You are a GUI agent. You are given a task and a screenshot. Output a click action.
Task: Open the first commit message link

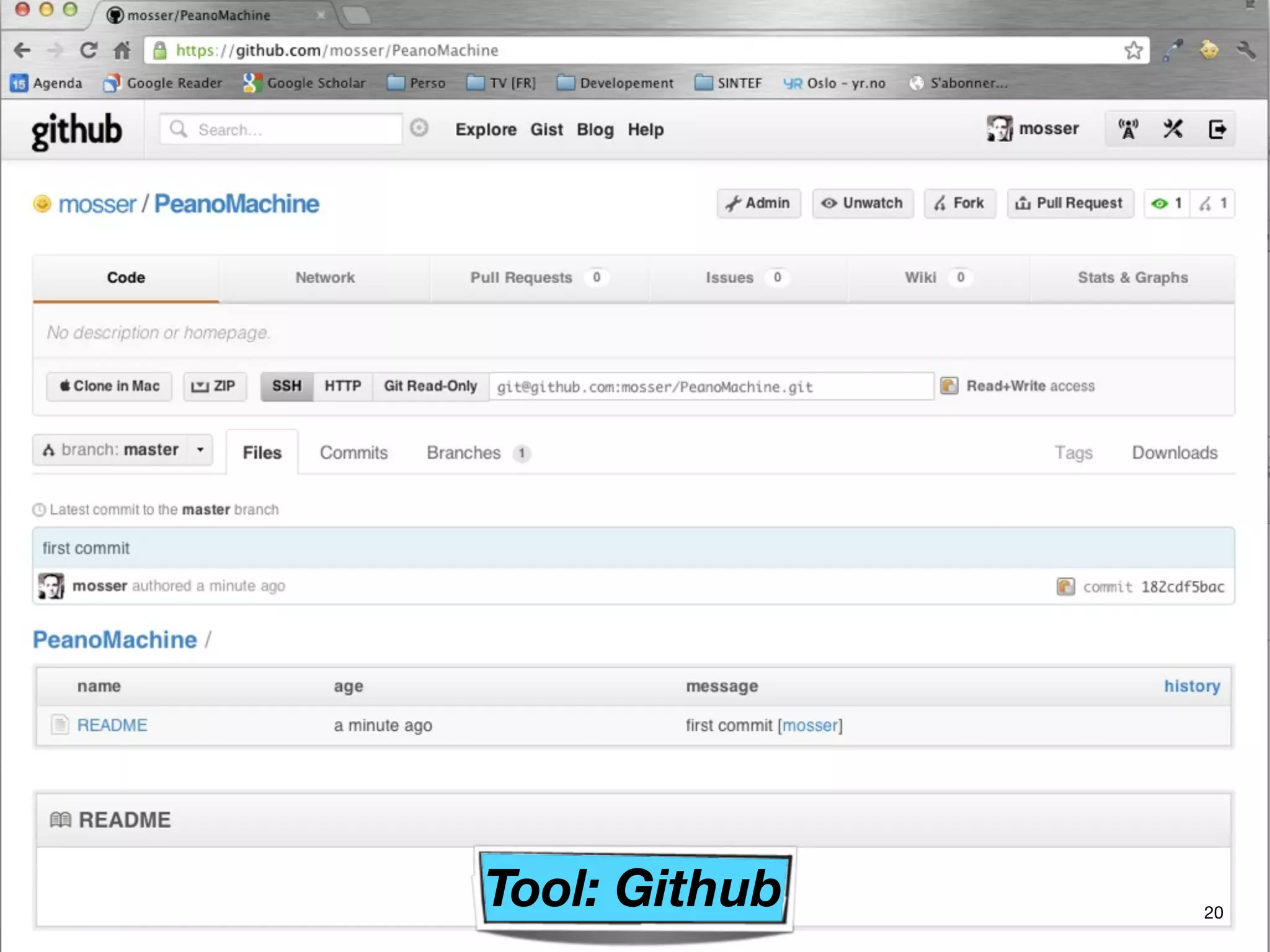pos(86,549)
